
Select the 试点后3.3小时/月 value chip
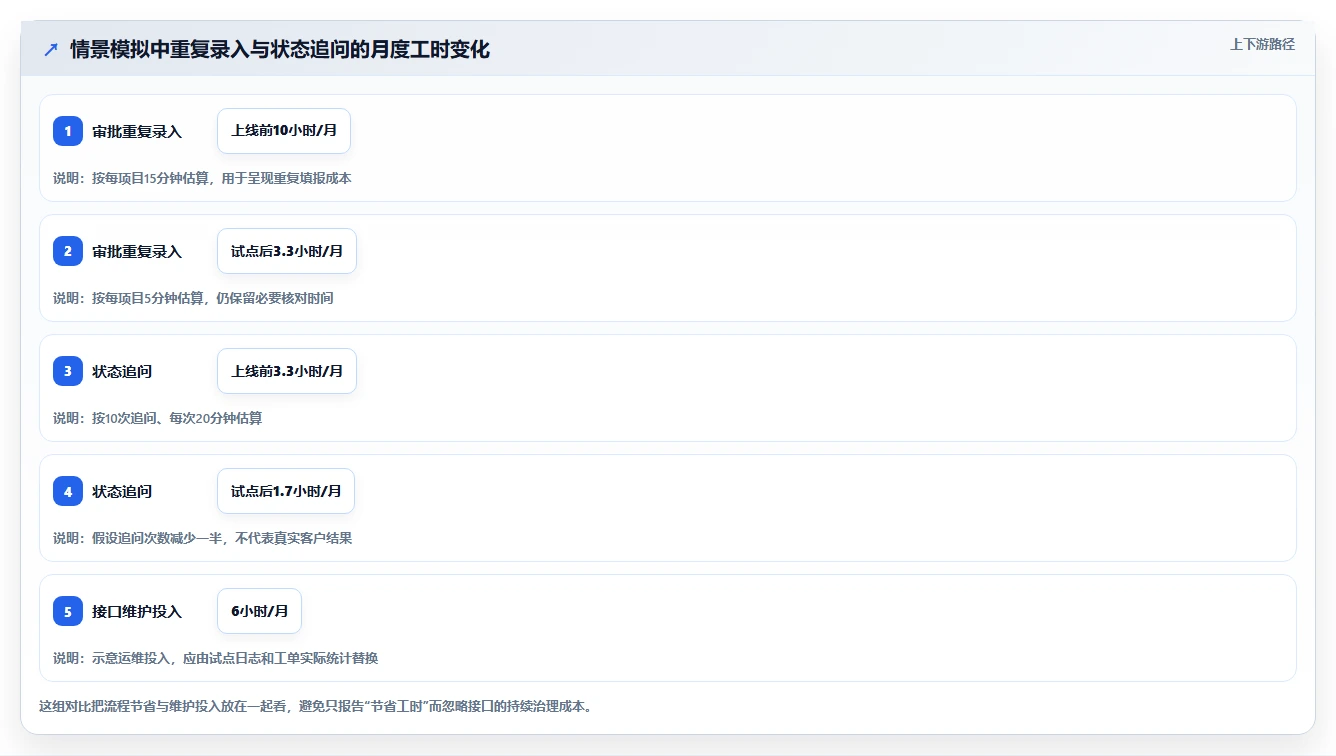coord(287,251)
